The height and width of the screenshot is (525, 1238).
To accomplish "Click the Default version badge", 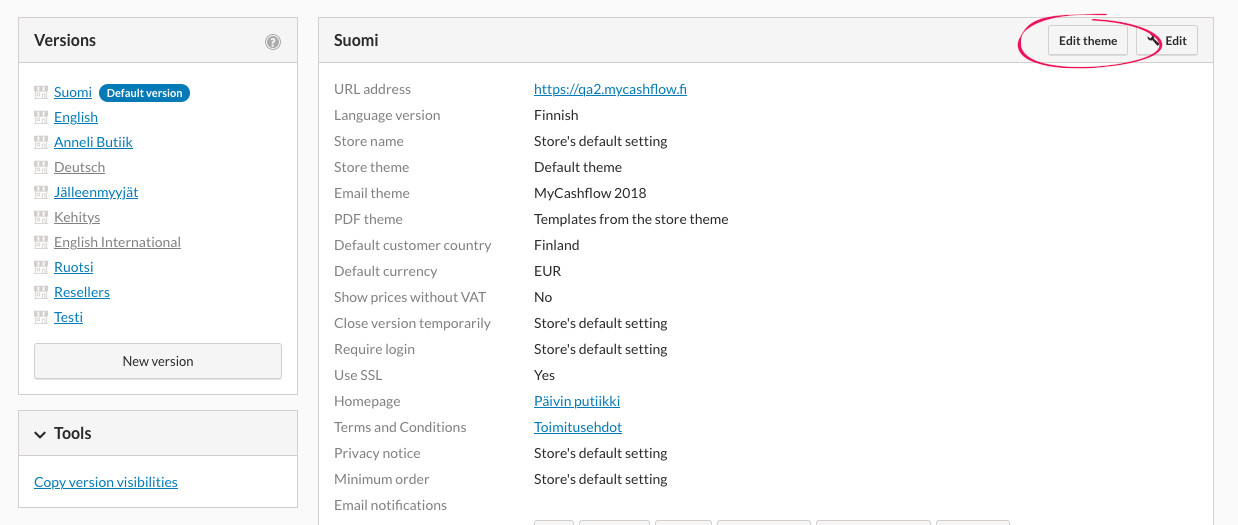I will [x=145, y=93].
